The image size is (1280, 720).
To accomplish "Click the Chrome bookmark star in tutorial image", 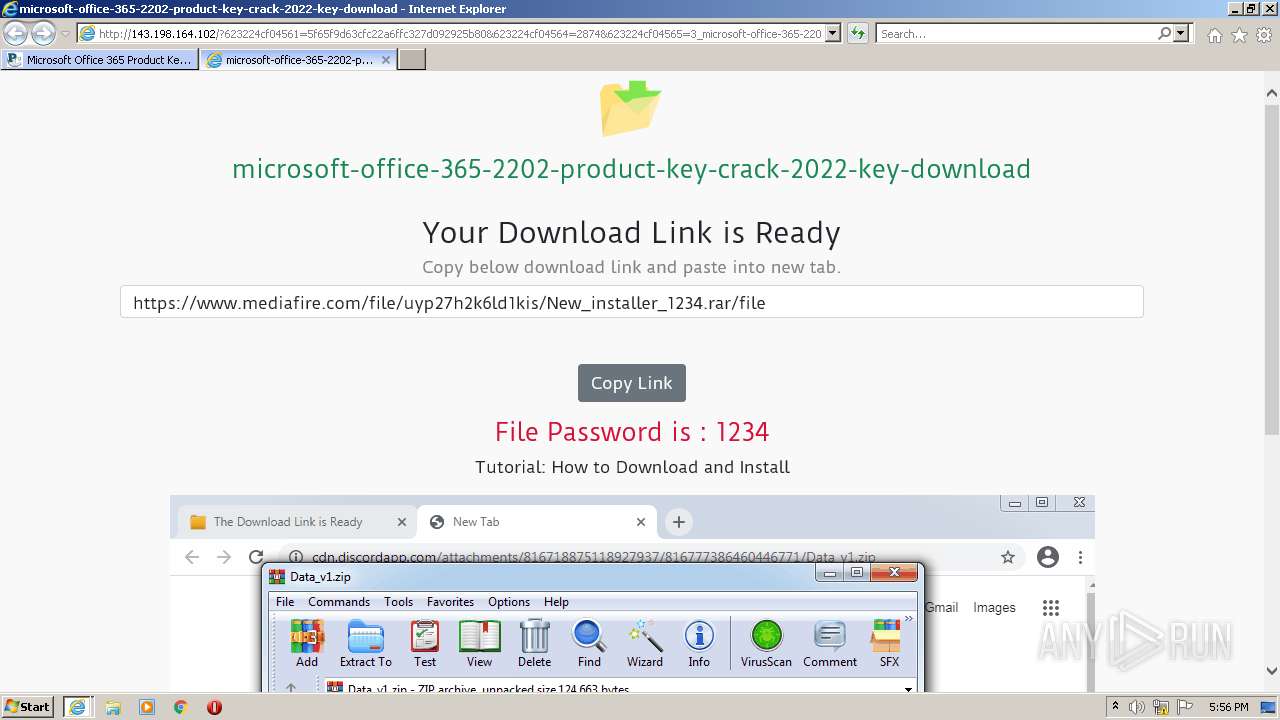I will point(1008,557).
